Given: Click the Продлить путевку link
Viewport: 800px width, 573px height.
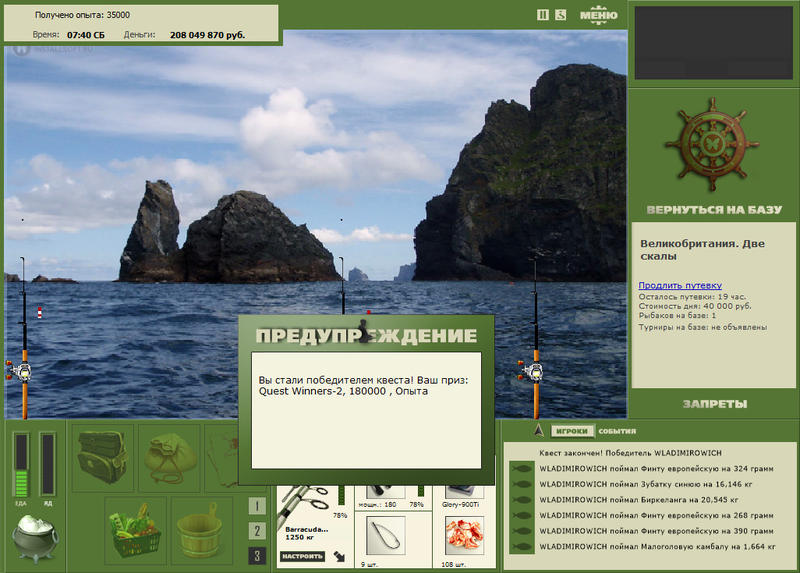Looking at the screenshot, I should click(680, 285).
